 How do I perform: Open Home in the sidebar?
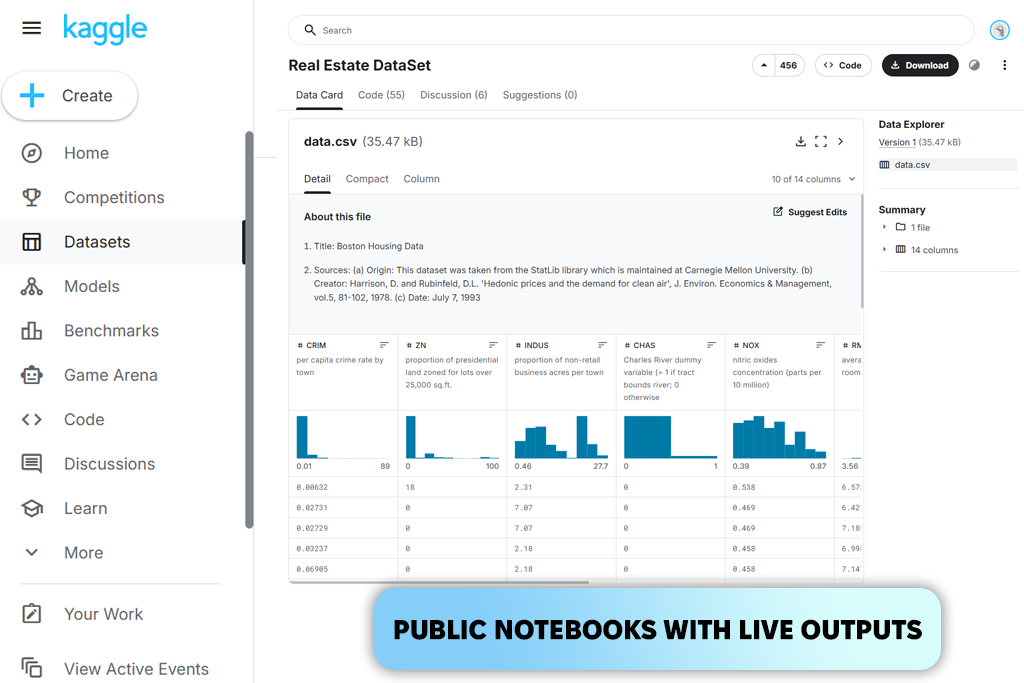(86, 153)
